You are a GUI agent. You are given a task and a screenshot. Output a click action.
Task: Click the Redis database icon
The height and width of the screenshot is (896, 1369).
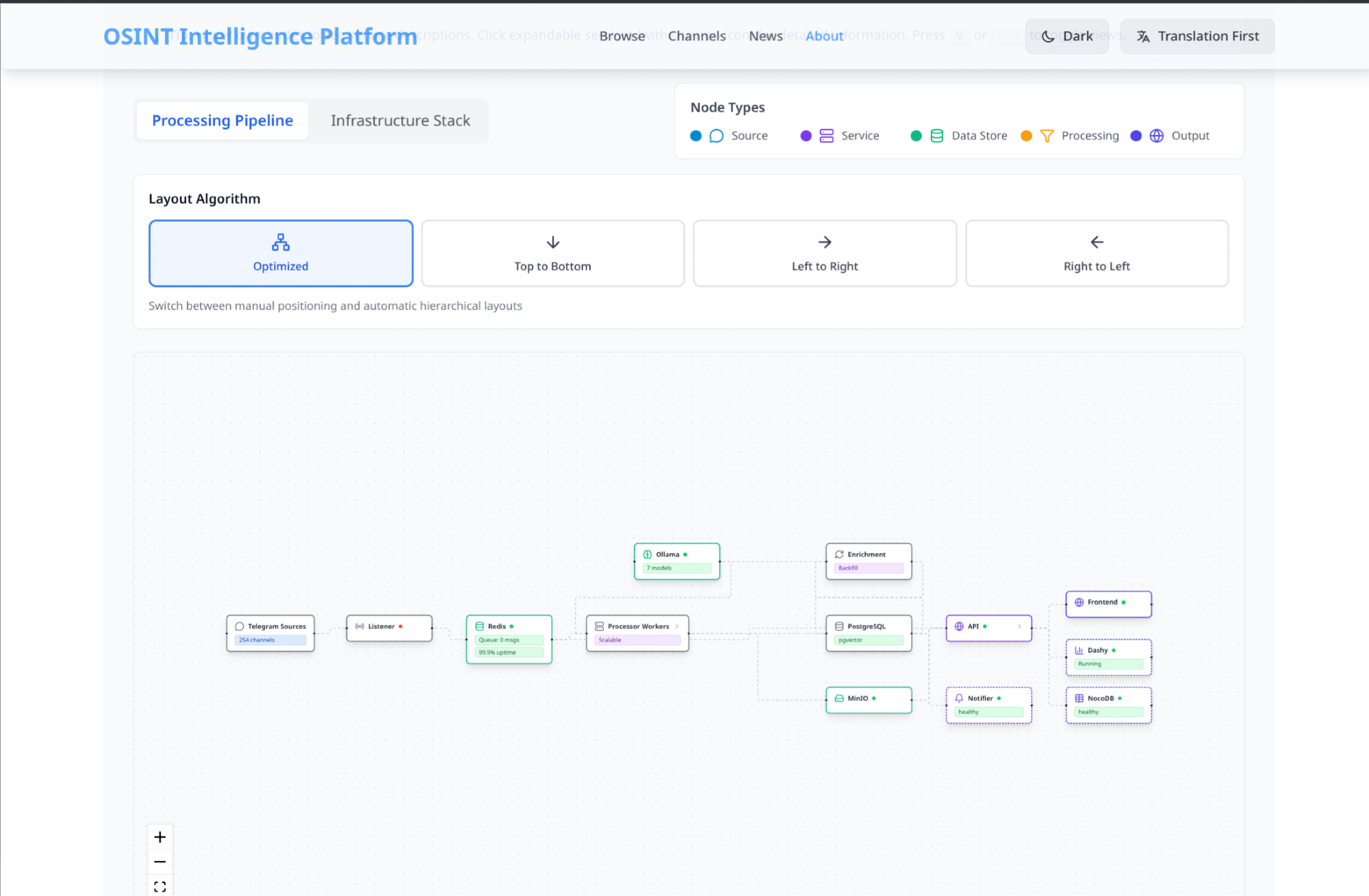coord(480,626)
